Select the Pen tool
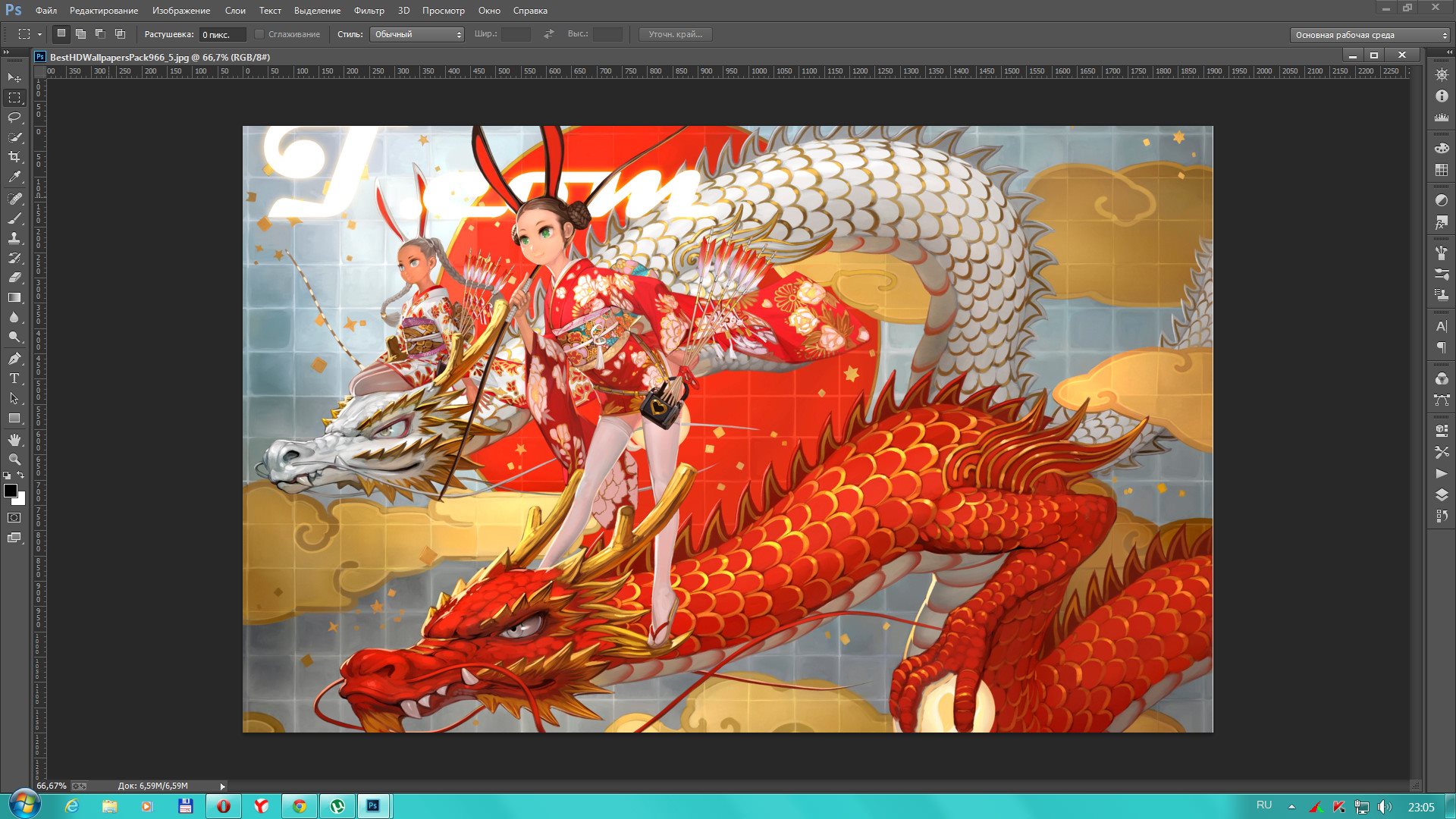Viewport: 1456px width, 819px height. (14, 359)
